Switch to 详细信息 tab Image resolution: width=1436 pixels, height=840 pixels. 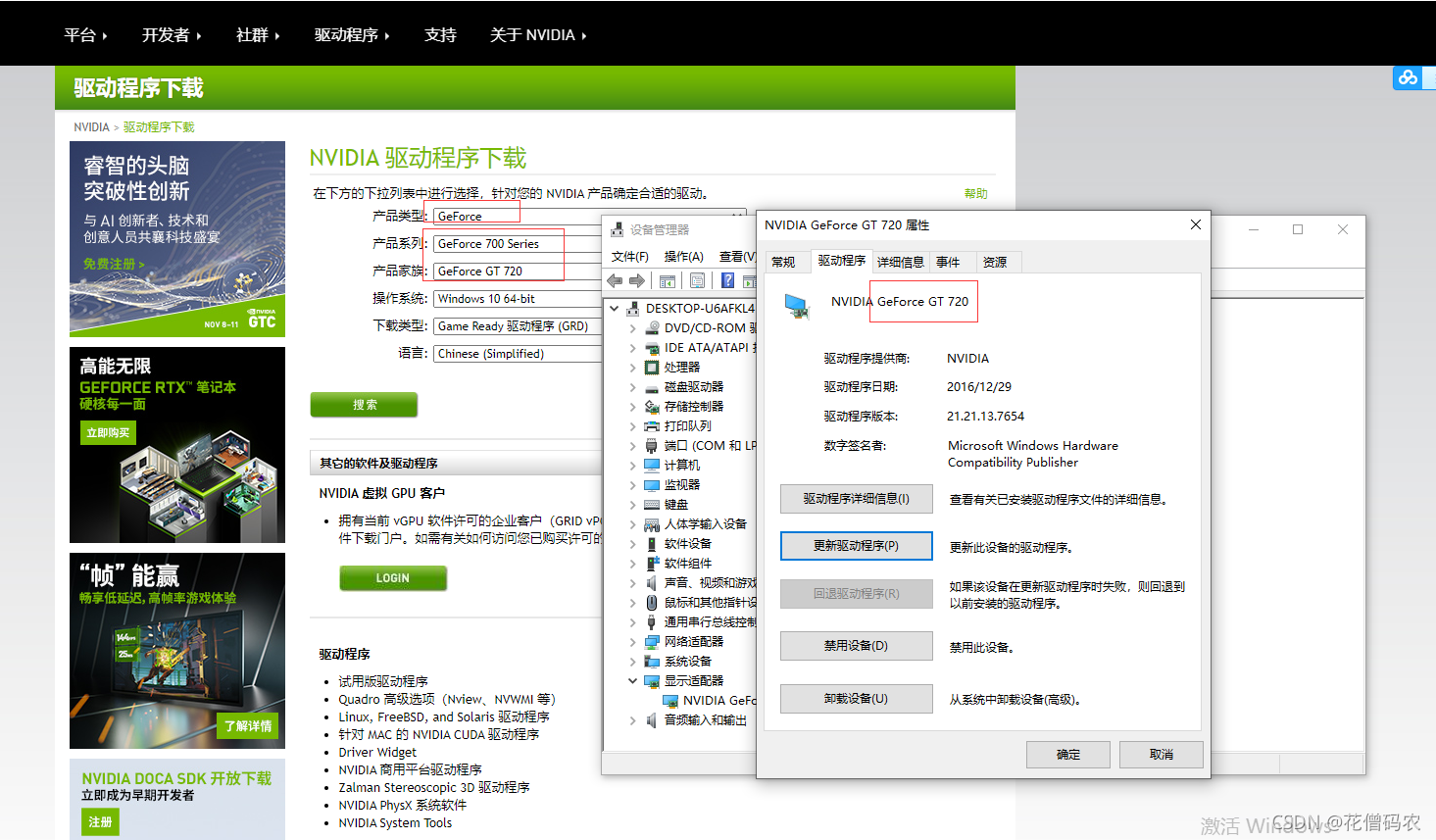coord(901,262)
